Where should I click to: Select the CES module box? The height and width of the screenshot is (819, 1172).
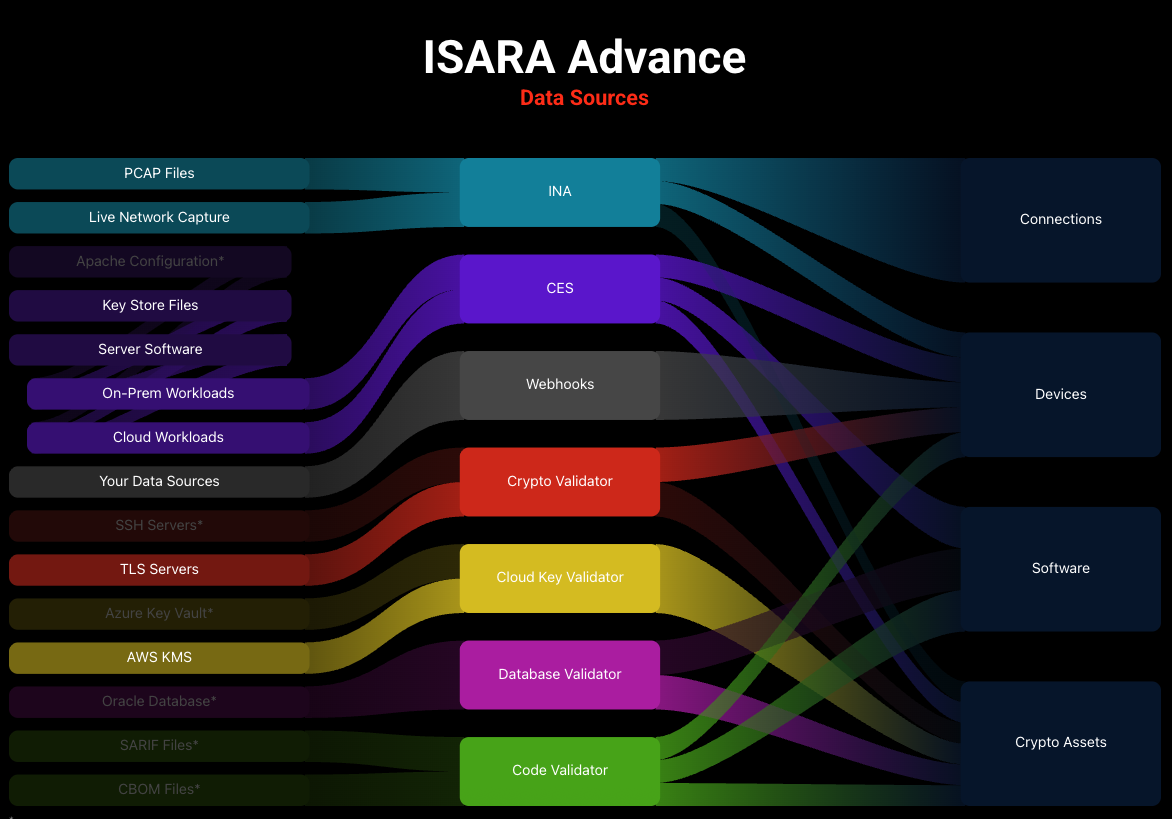click(x=560, y=289)
